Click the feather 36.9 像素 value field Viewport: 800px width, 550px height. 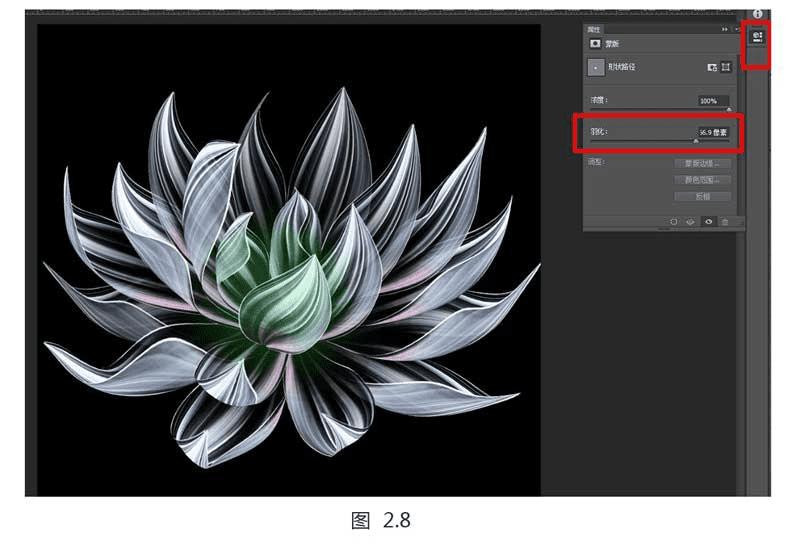coord(713,132)
